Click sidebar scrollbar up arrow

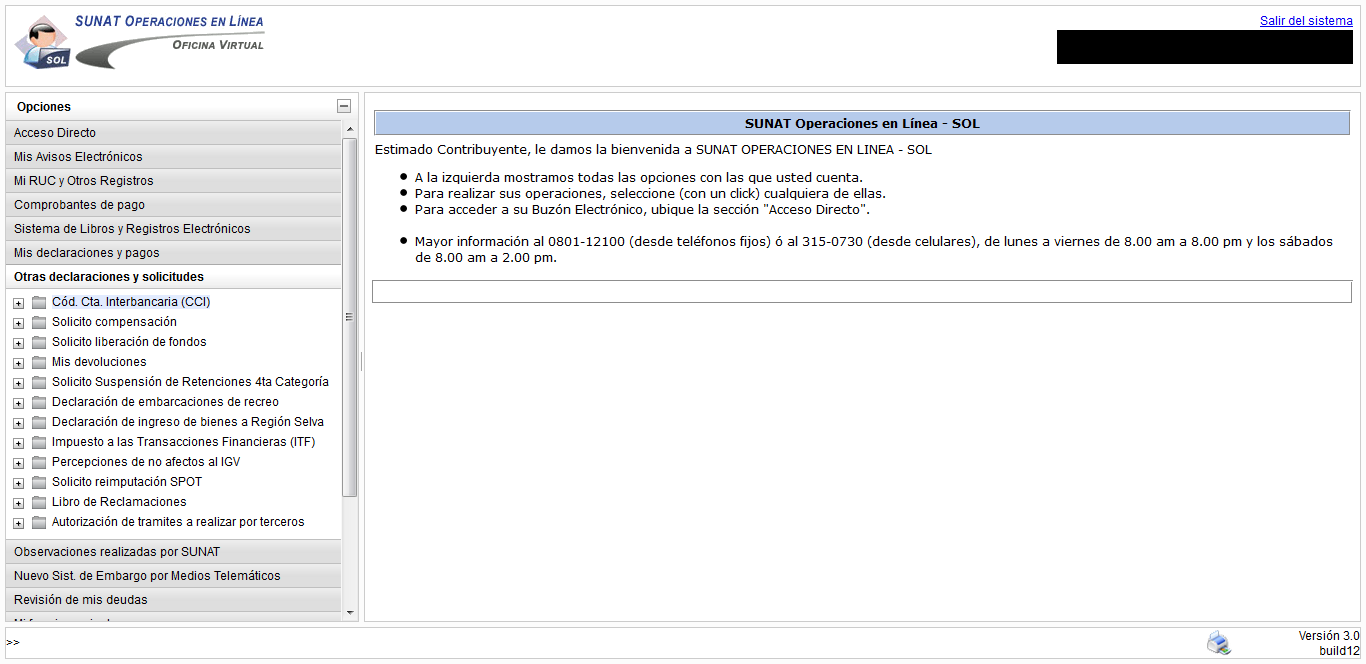click(x=350, y=129)
